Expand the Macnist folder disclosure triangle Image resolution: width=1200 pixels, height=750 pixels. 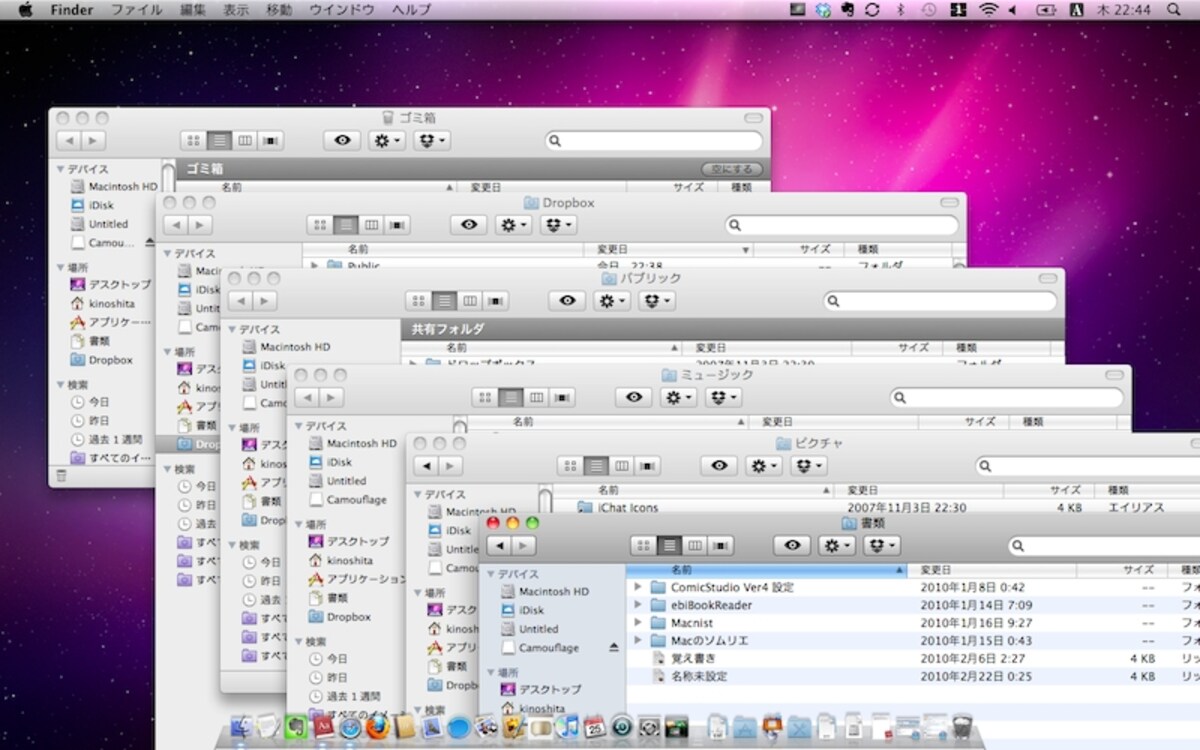tap(638, 623)
